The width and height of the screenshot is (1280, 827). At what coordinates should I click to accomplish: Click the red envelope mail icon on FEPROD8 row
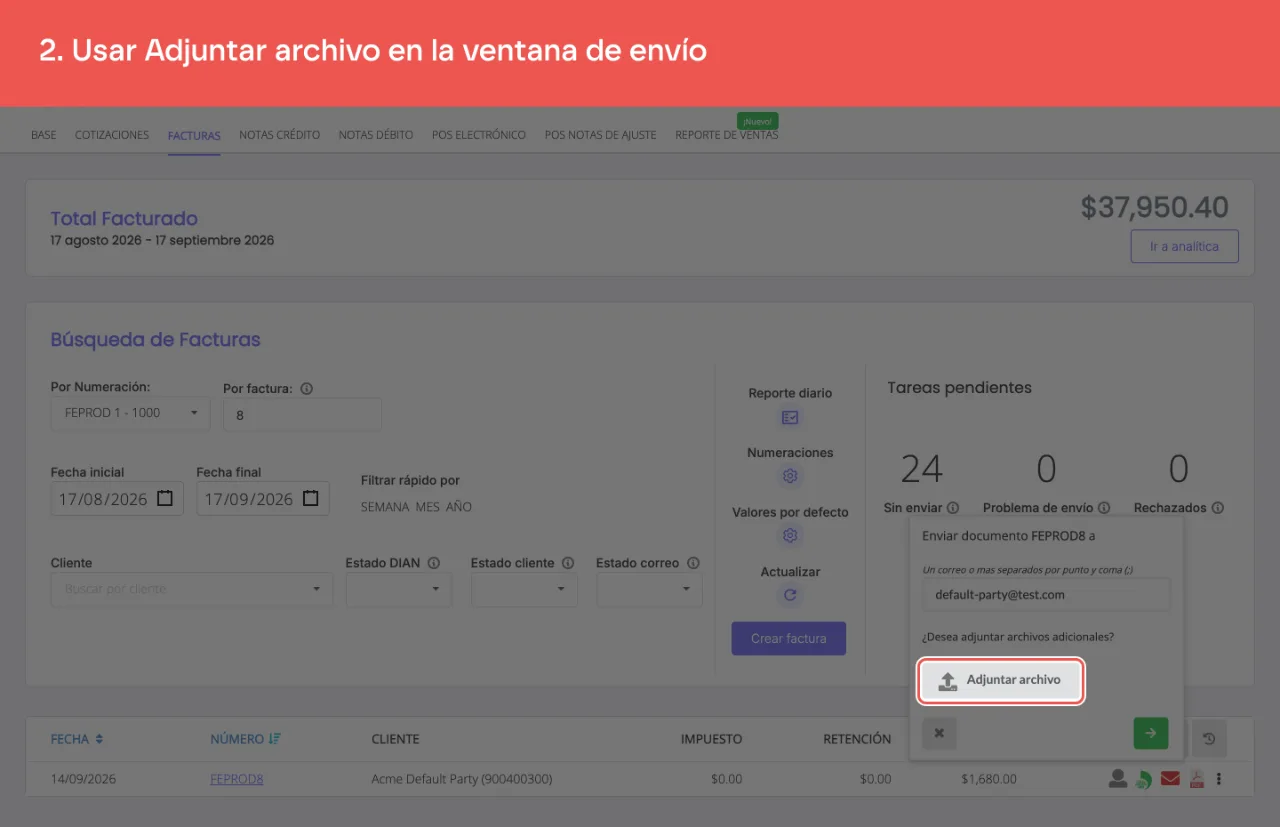tap(1170, 779)
